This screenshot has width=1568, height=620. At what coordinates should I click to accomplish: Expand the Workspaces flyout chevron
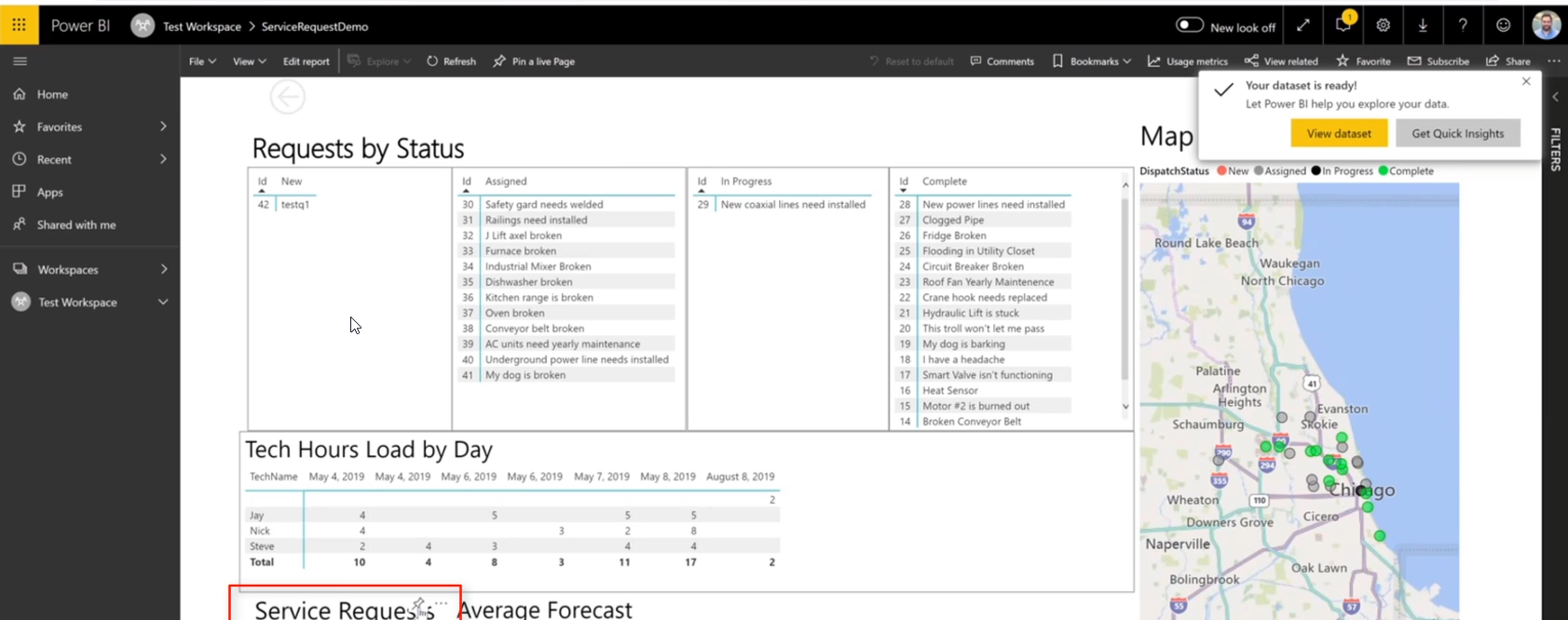click(x=164, y=269)
